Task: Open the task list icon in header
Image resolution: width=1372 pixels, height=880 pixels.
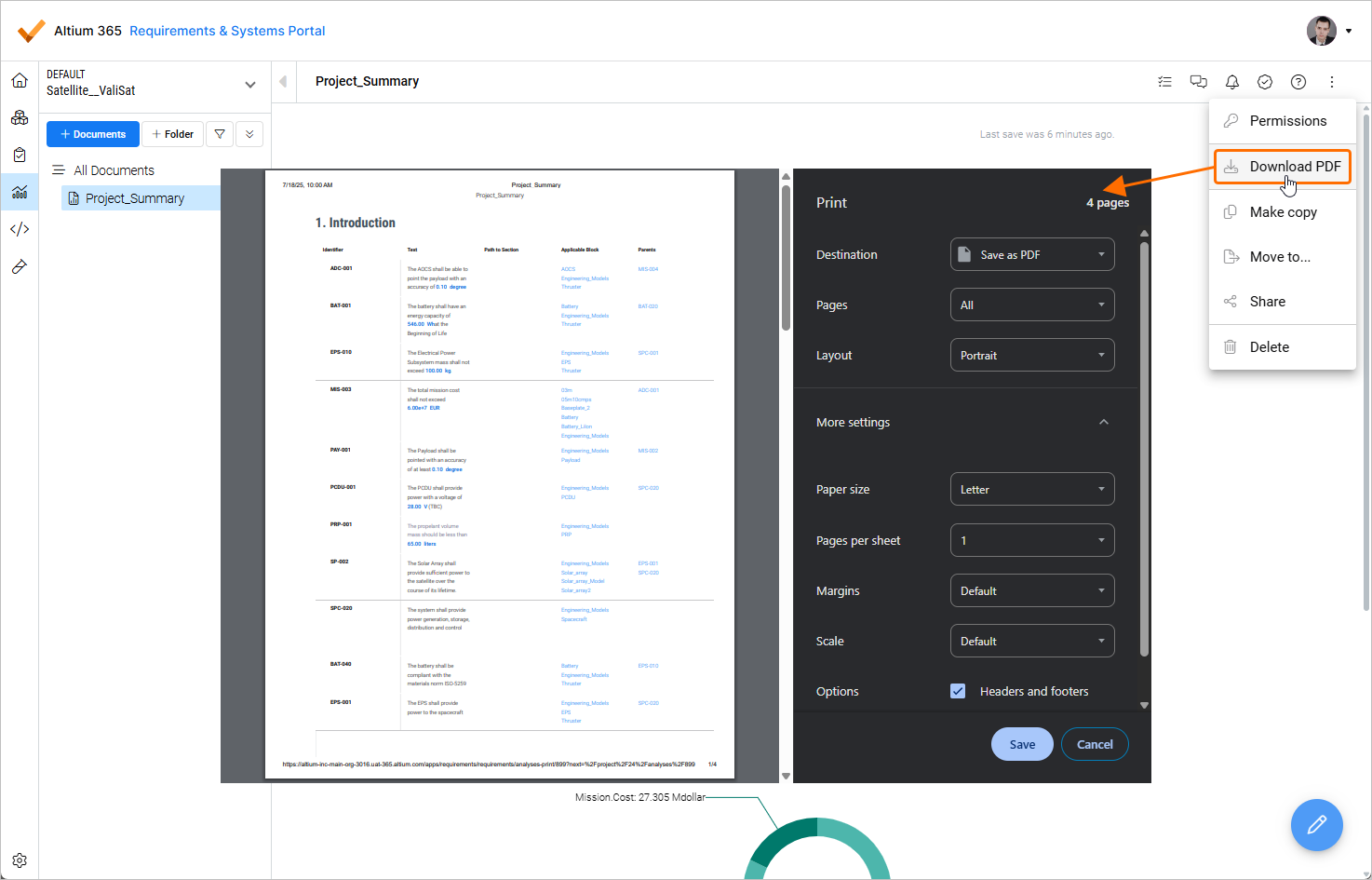Action: tap(1164, 82)
